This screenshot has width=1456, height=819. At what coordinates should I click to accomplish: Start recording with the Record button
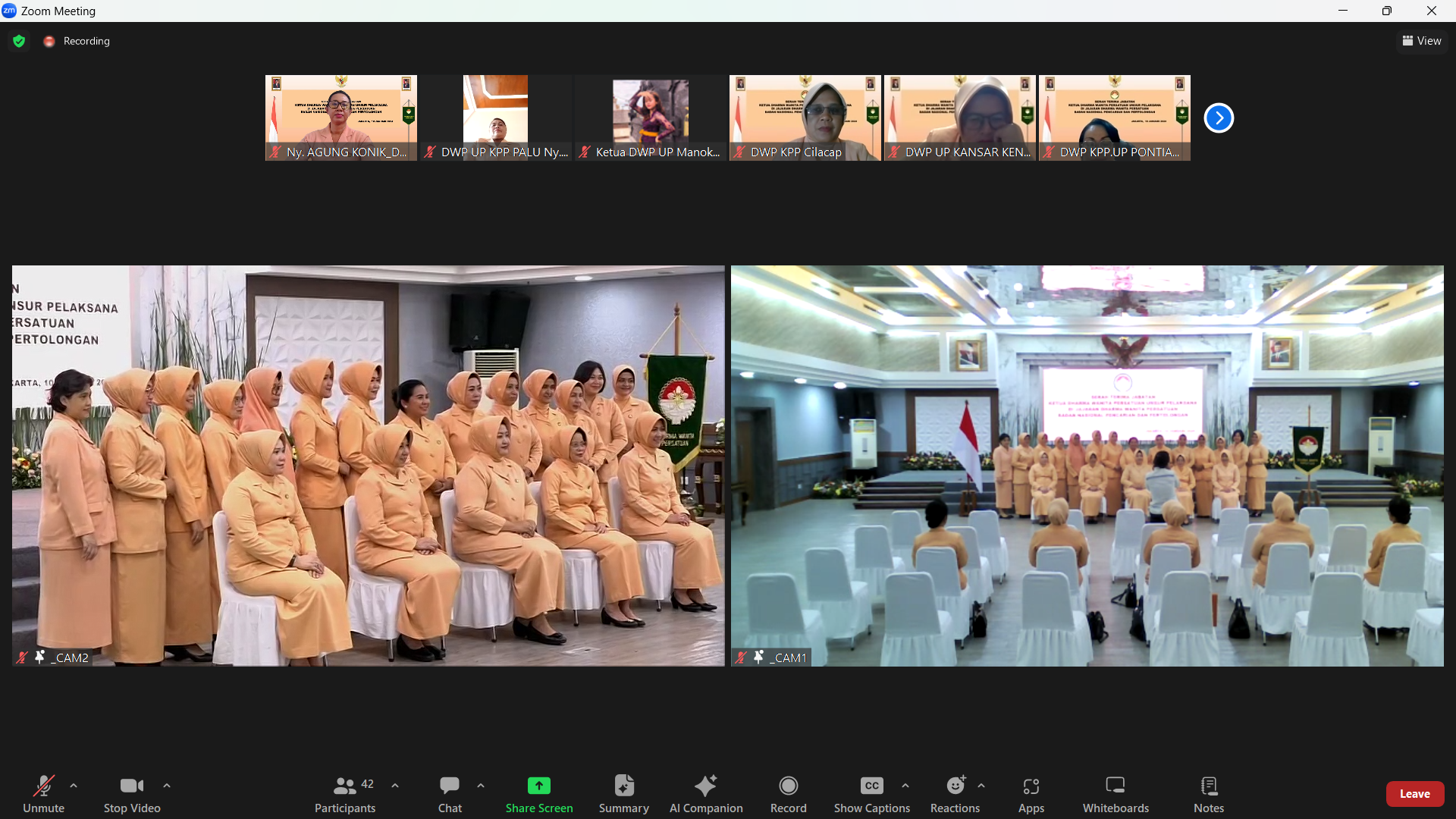tap(789, 786)
